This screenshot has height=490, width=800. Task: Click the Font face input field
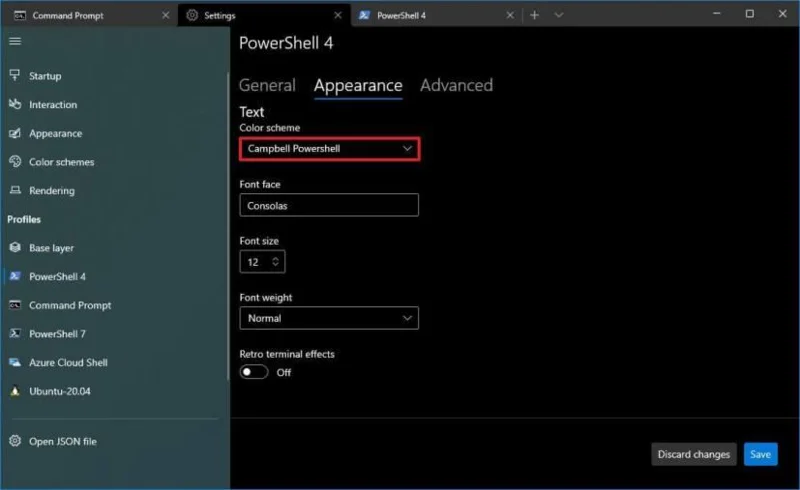(x=329, y=205)
